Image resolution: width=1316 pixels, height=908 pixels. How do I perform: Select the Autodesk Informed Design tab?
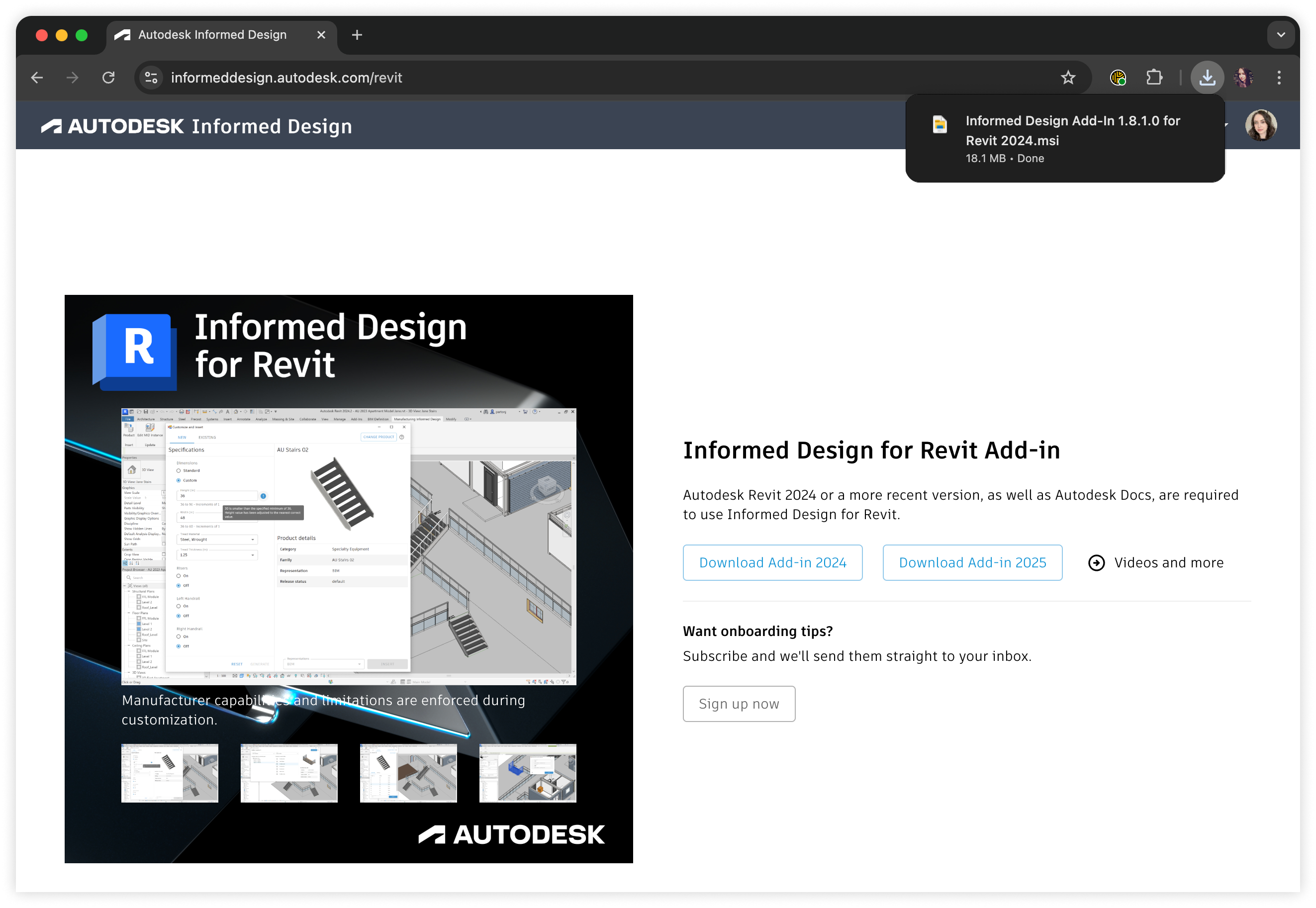212,35
